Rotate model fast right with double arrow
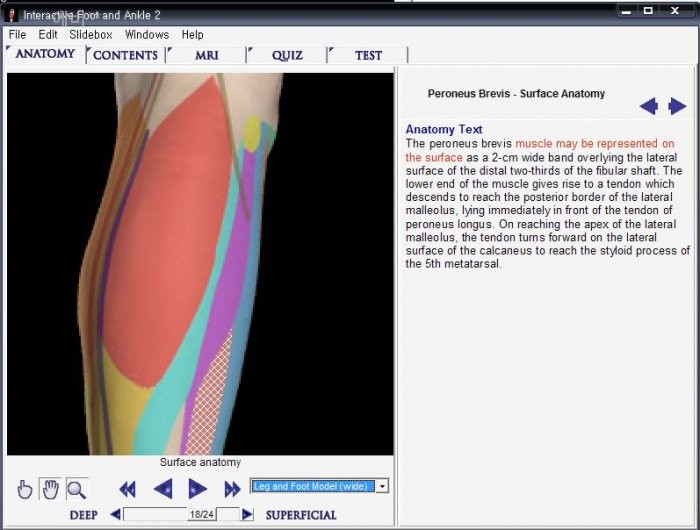Image resolution: width=700 pixels, height=530 pixels. (x=233, y=489)
